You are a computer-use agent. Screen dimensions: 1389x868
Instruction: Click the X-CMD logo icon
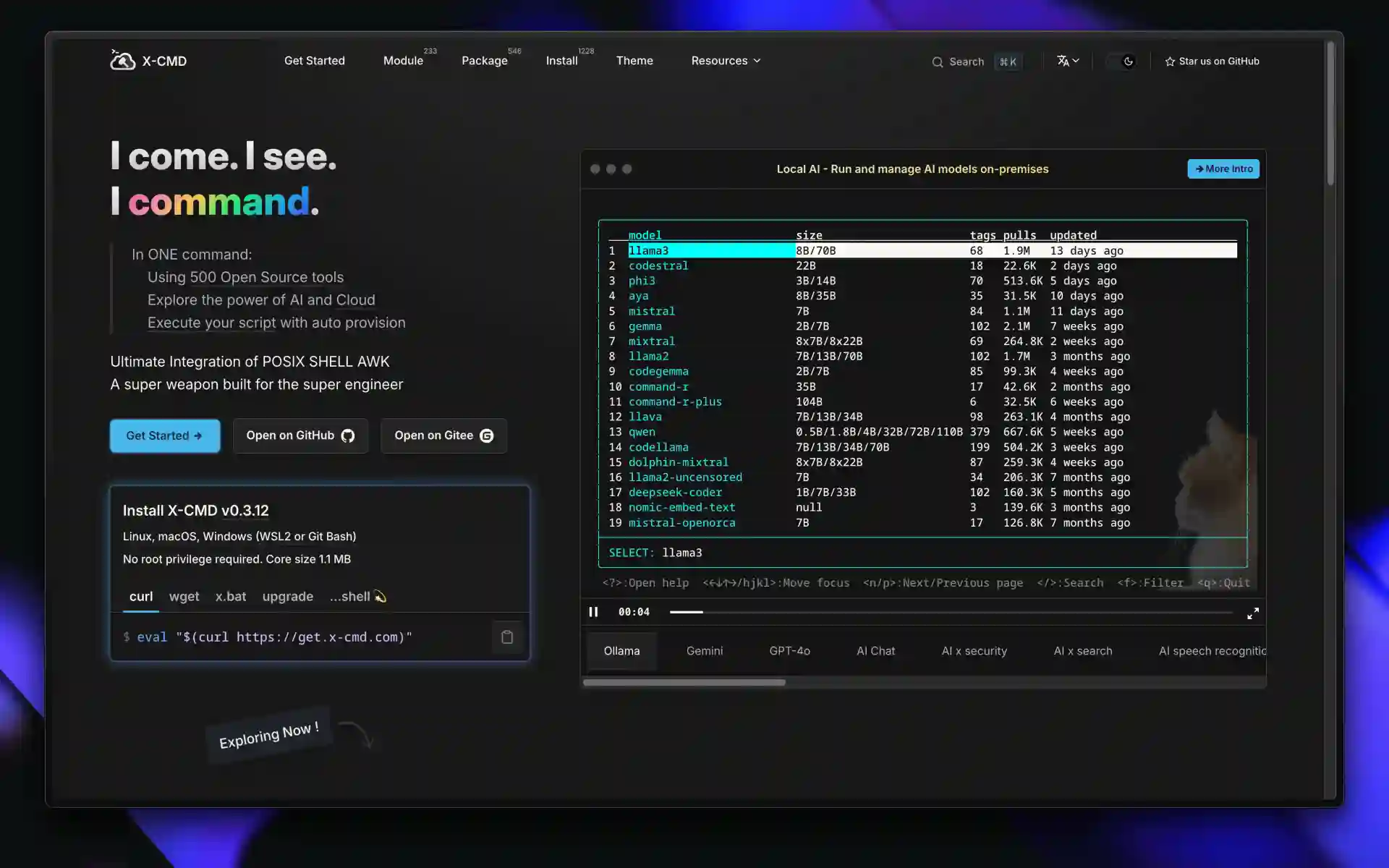(121, 61)
